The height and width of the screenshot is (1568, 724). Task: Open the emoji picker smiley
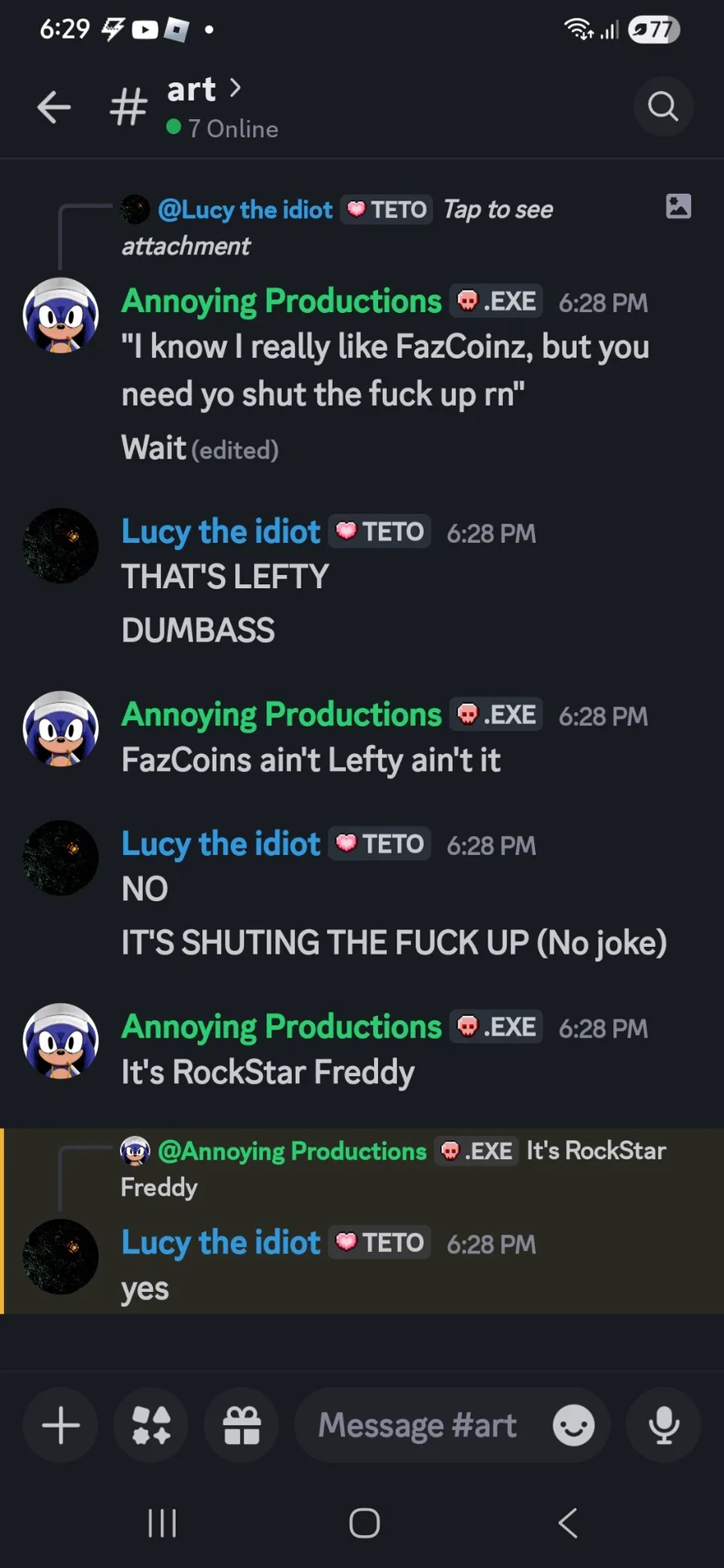pos(574,1426)
